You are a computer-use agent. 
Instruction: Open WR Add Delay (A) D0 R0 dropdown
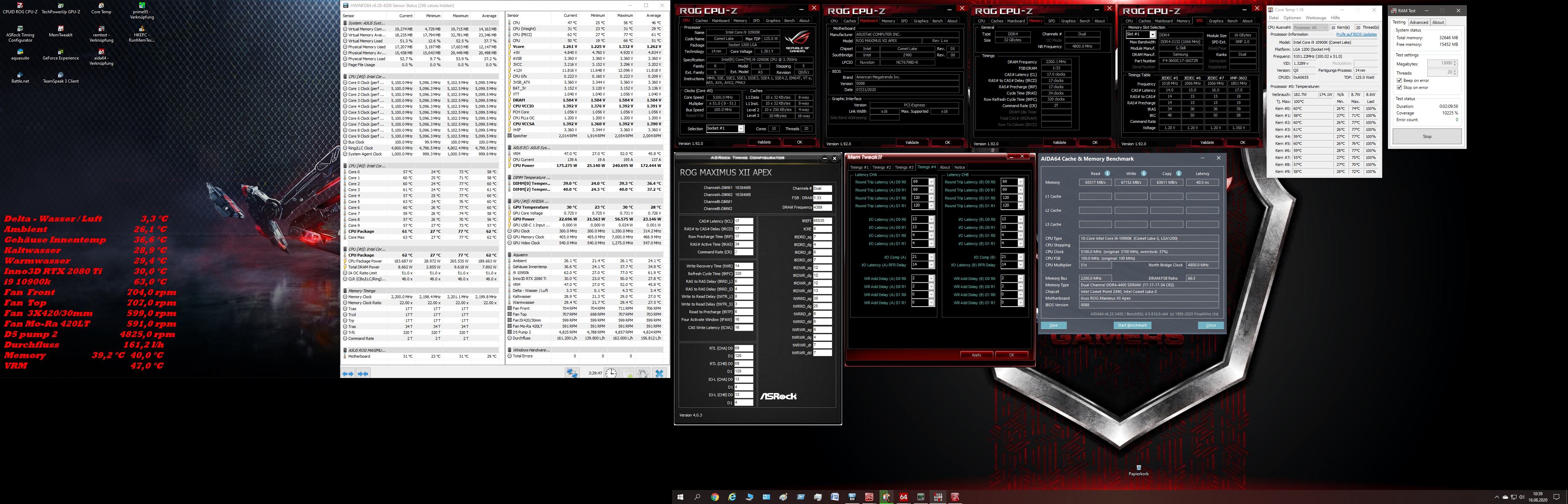click(923, 279)
